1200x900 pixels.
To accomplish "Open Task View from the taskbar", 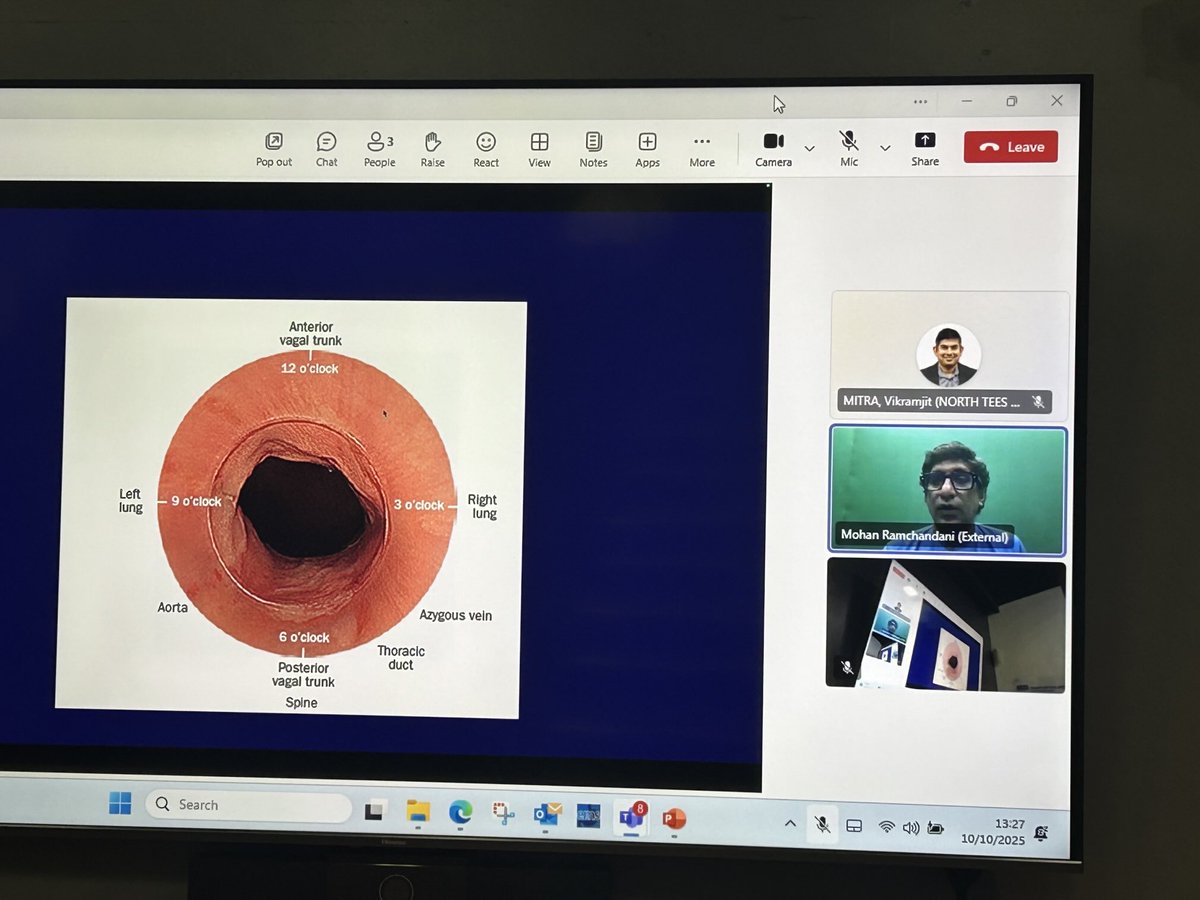I will [x=376, y=810].
